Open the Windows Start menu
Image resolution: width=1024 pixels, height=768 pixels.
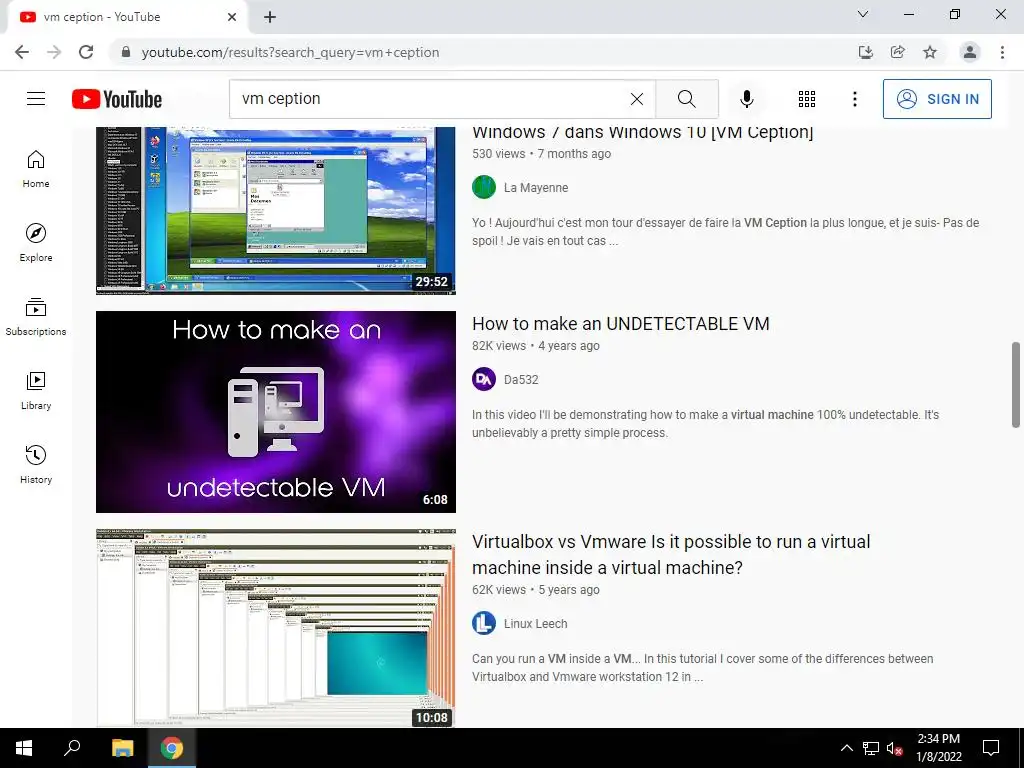(x=24, y=748)
